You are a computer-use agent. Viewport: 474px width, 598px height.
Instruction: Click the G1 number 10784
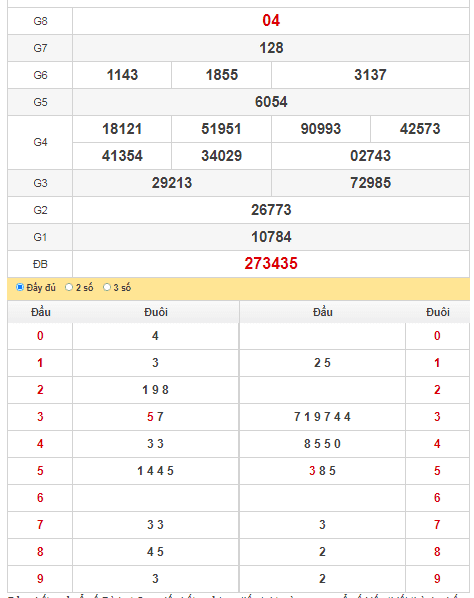point(271,238)
